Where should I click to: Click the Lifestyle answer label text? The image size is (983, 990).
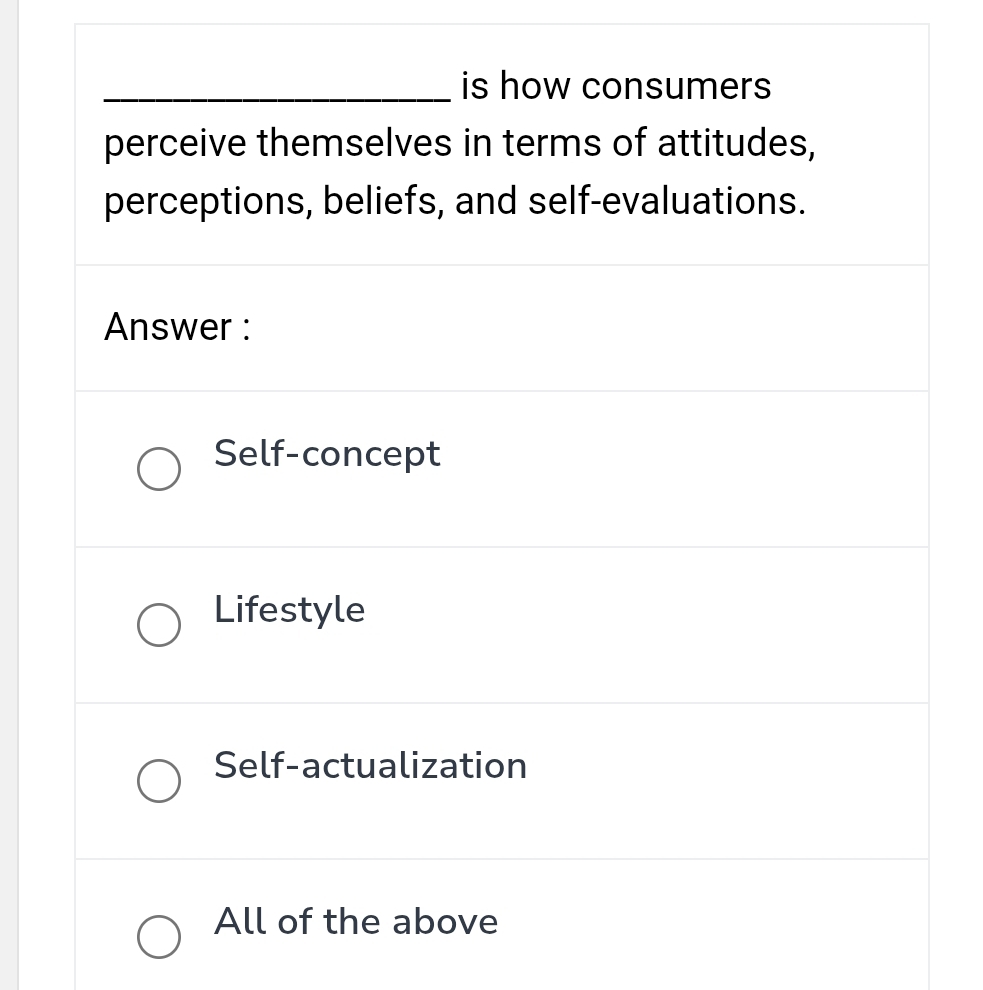(290, 609)
